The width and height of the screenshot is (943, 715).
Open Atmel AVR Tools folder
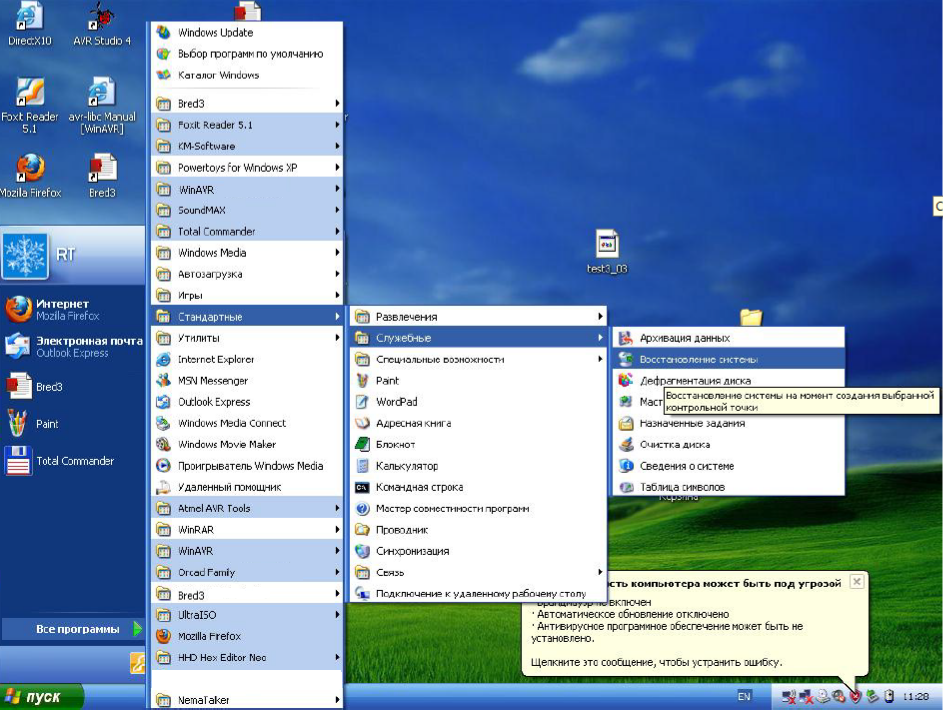click(x=247, y=508)
